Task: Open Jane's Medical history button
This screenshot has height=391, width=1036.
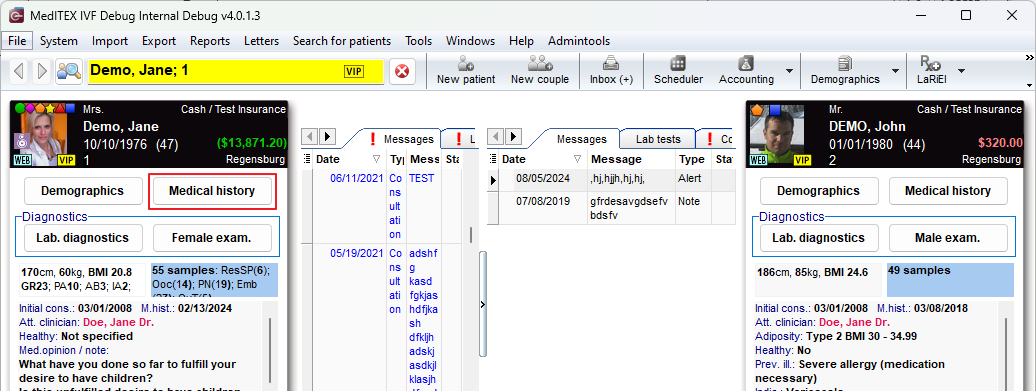Action: 212,191
